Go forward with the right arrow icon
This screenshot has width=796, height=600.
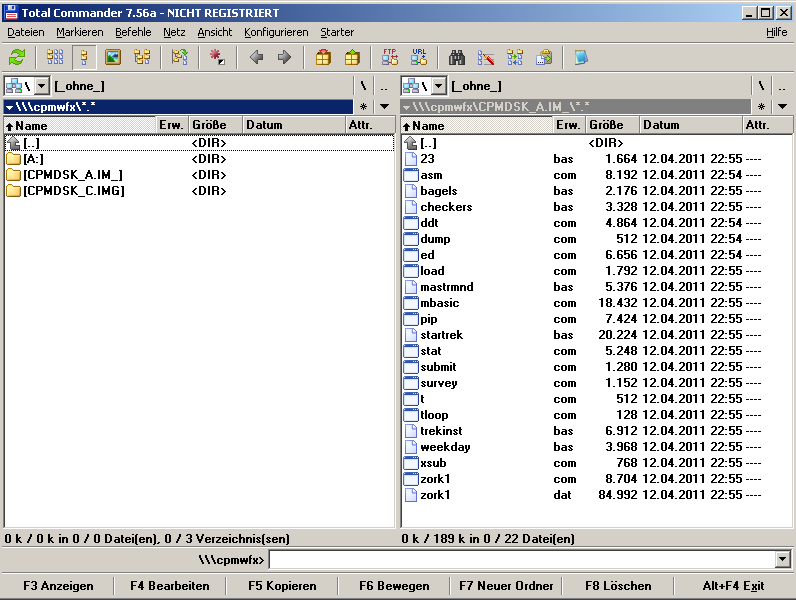[x=284, y=57]
